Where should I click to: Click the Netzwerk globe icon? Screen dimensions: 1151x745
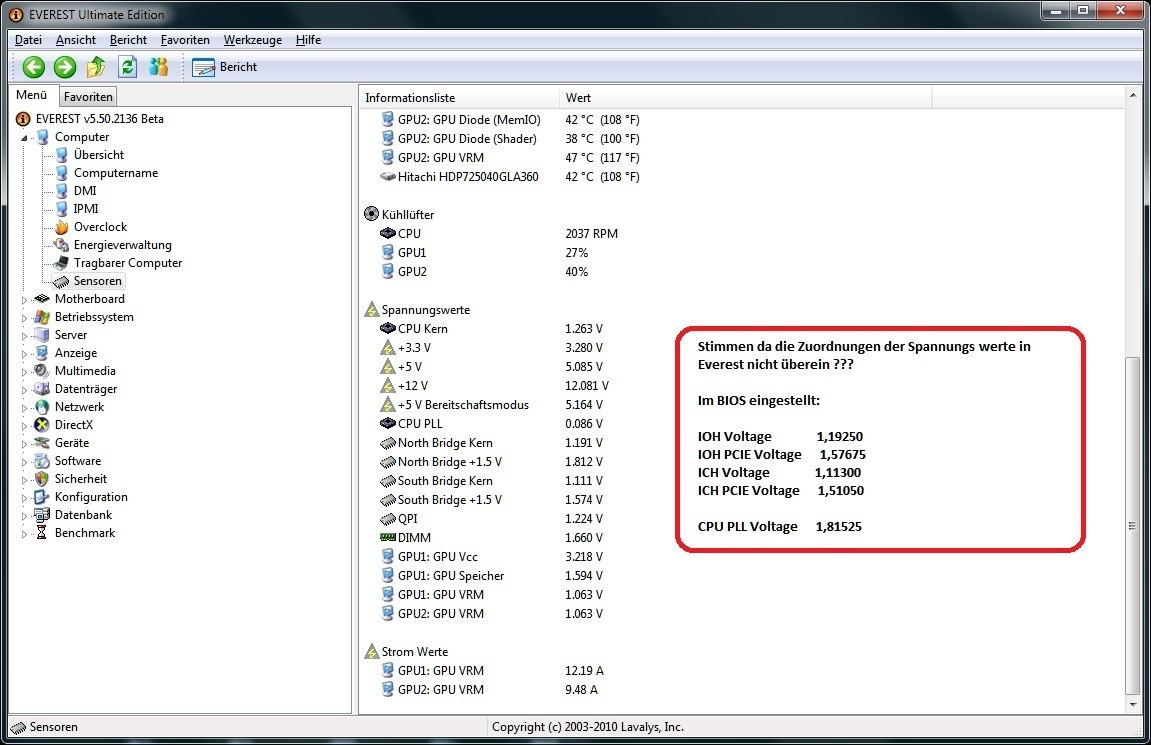(43, 407)
